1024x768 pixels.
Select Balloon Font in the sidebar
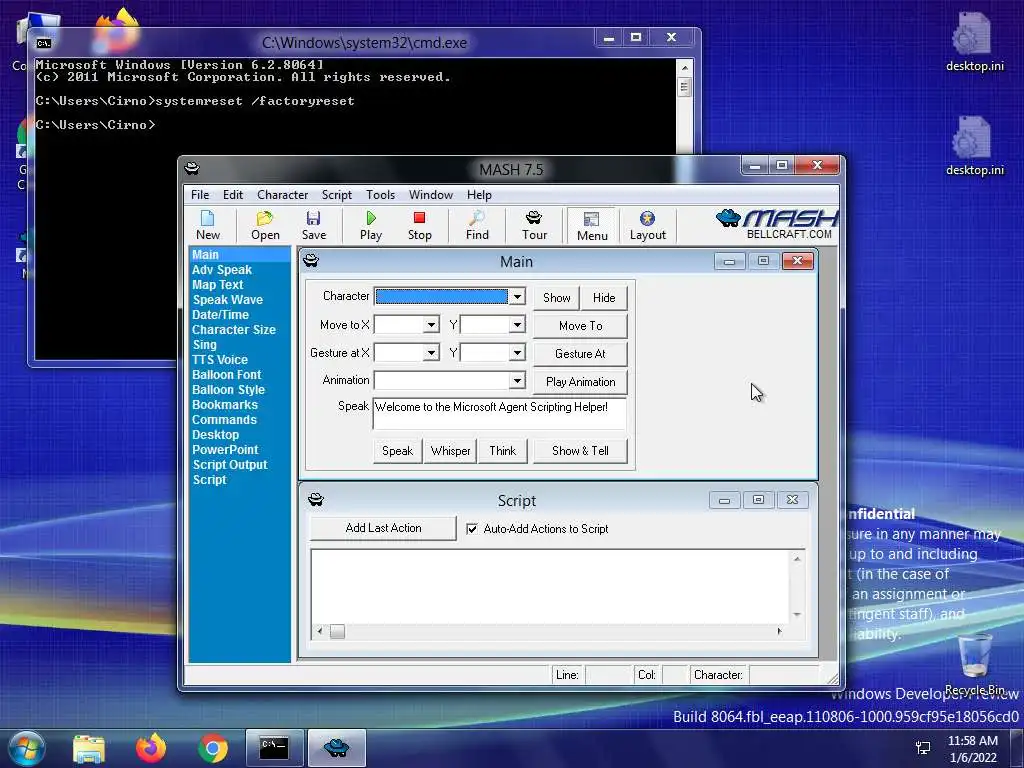(226, 375)
